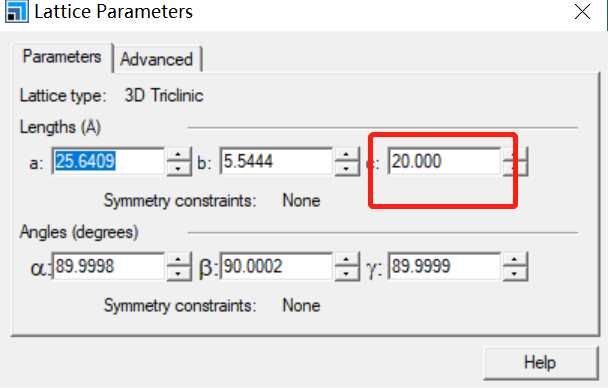Decrease beta angle with down arrow

347,274
